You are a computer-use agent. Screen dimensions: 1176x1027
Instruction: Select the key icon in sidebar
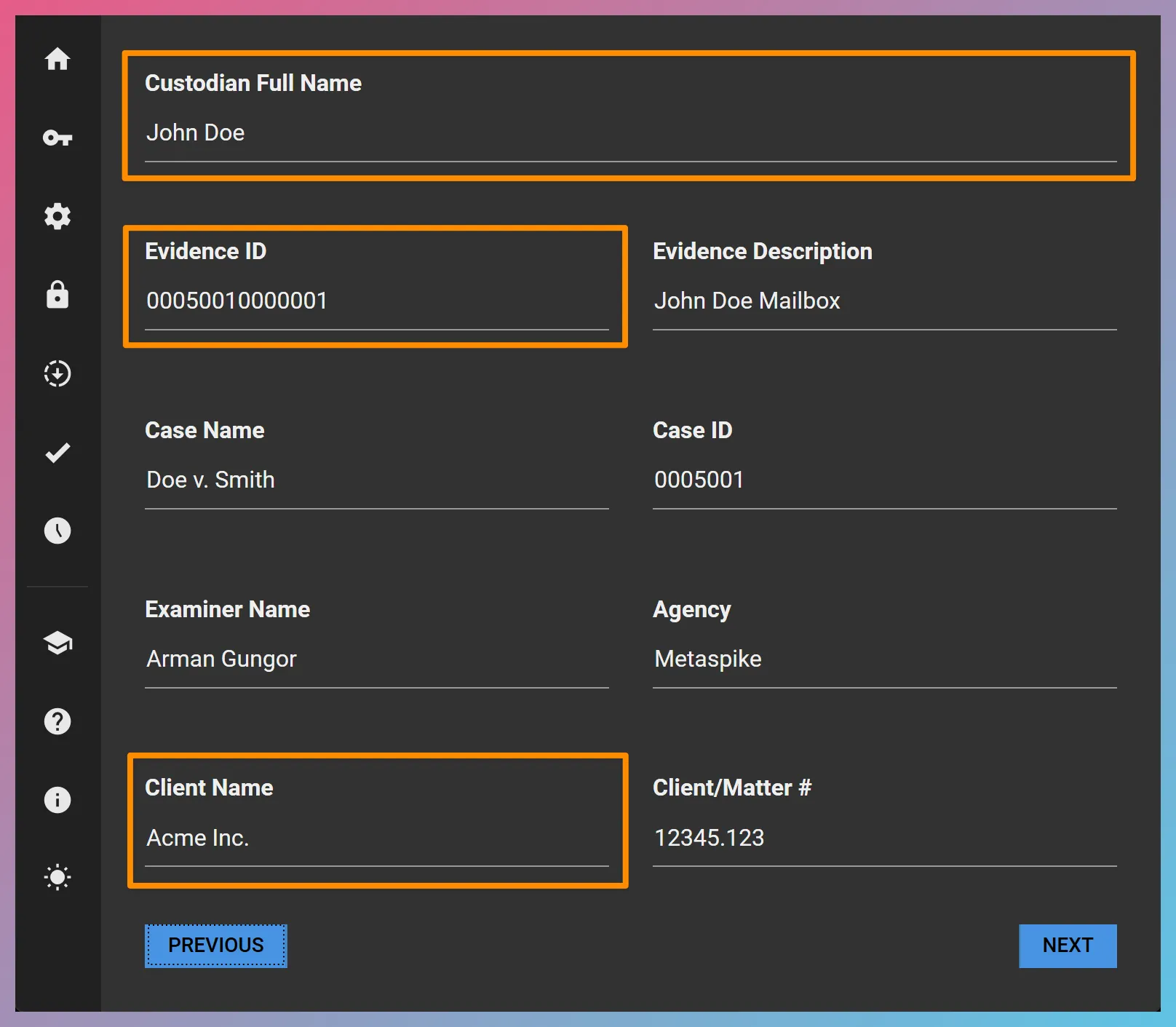(x=57, y=138)
